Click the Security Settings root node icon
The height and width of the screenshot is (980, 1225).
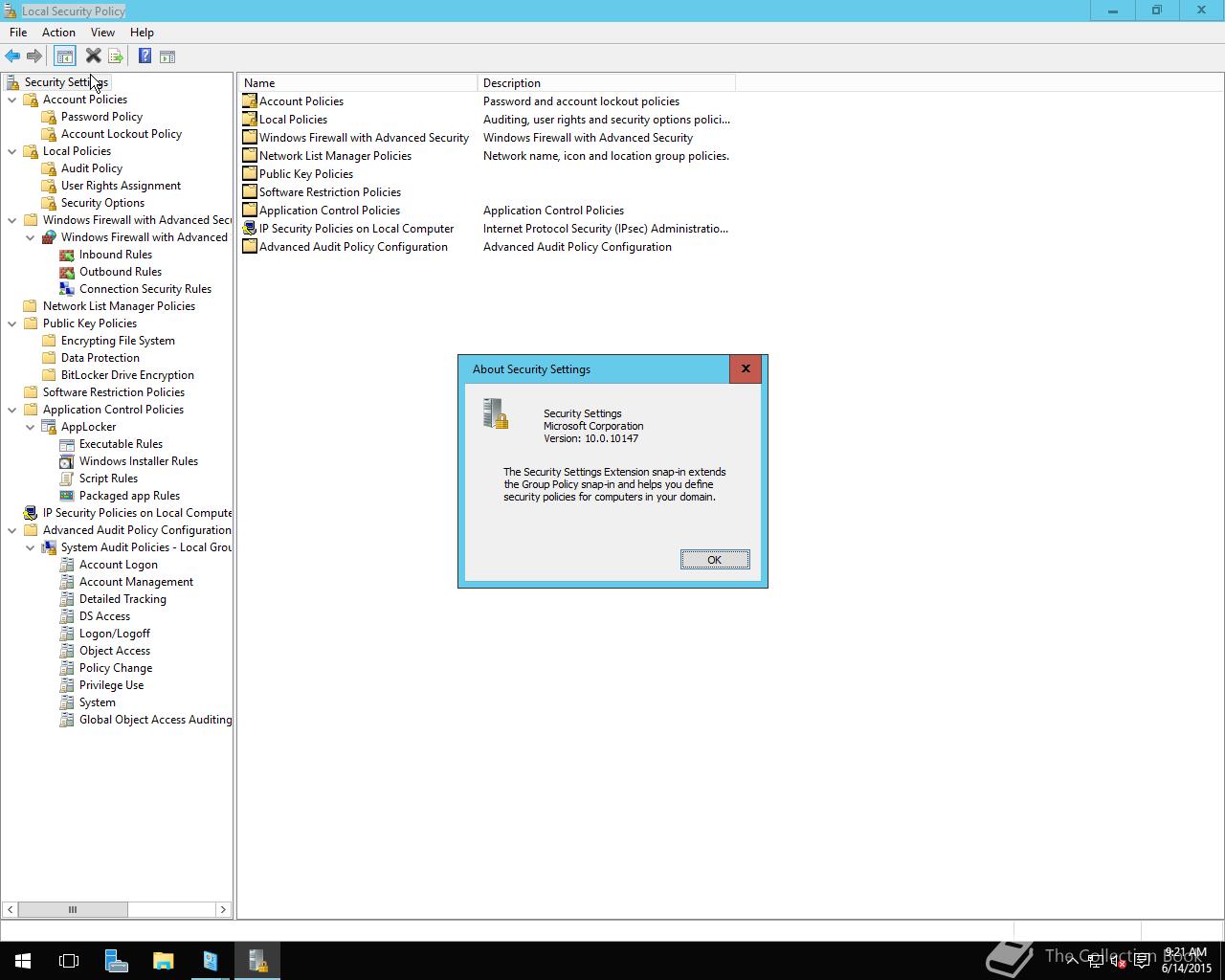tap(12, 82)
